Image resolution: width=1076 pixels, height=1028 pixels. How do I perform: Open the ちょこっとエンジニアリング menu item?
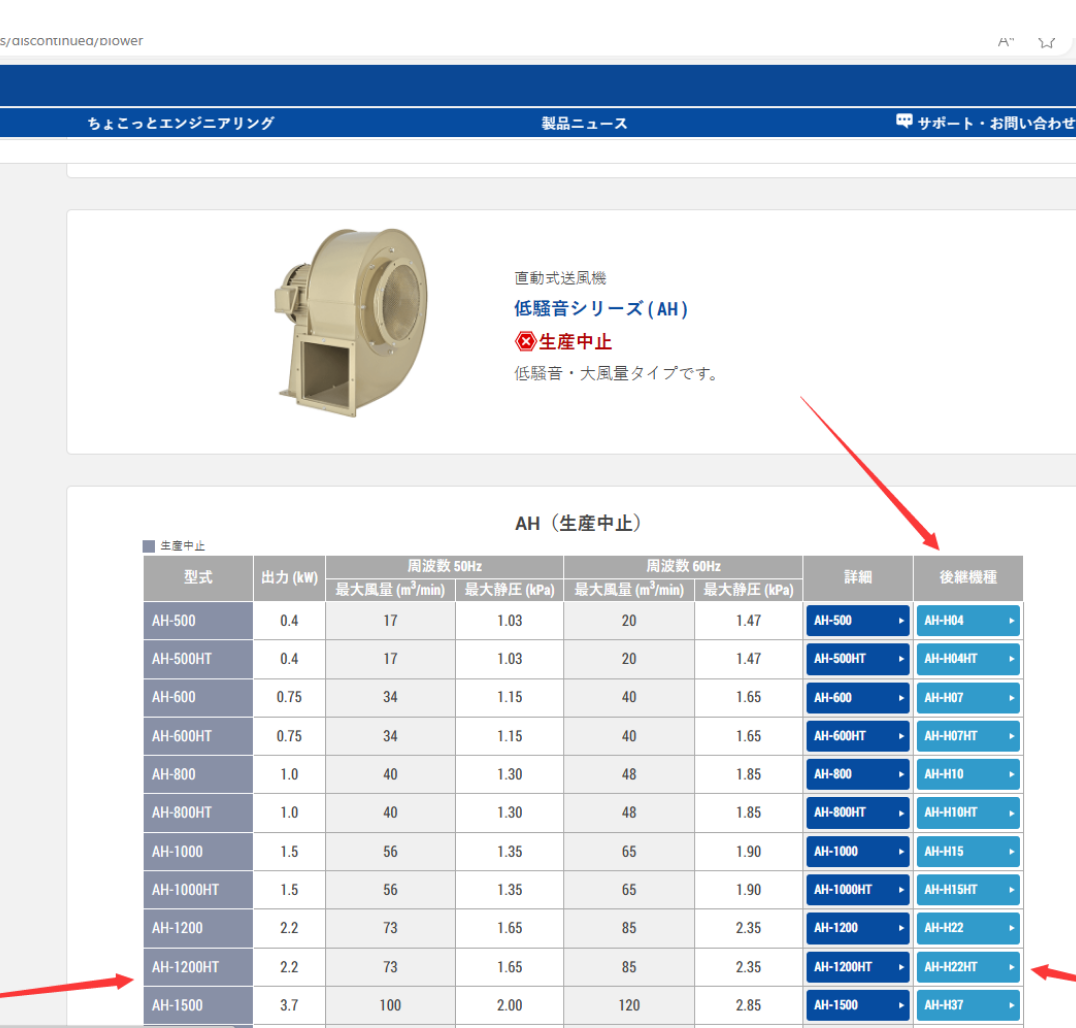pyautogui.click(x=181, y=123)
